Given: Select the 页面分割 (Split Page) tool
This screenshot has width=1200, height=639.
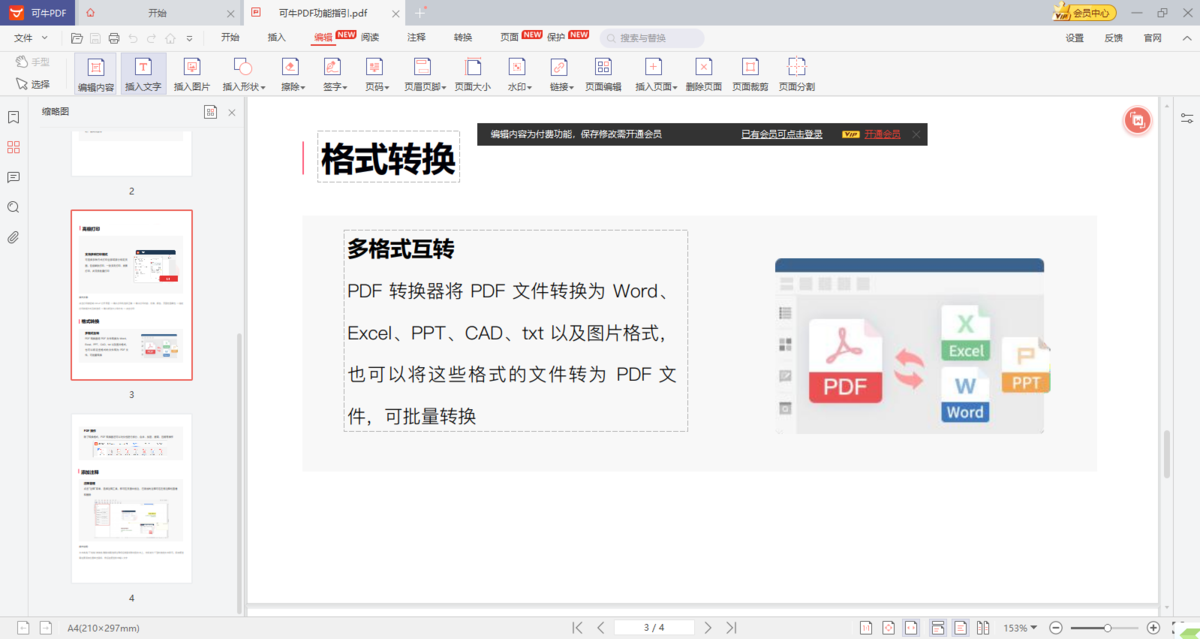Looking at the screenshot, I should point(796,74).
